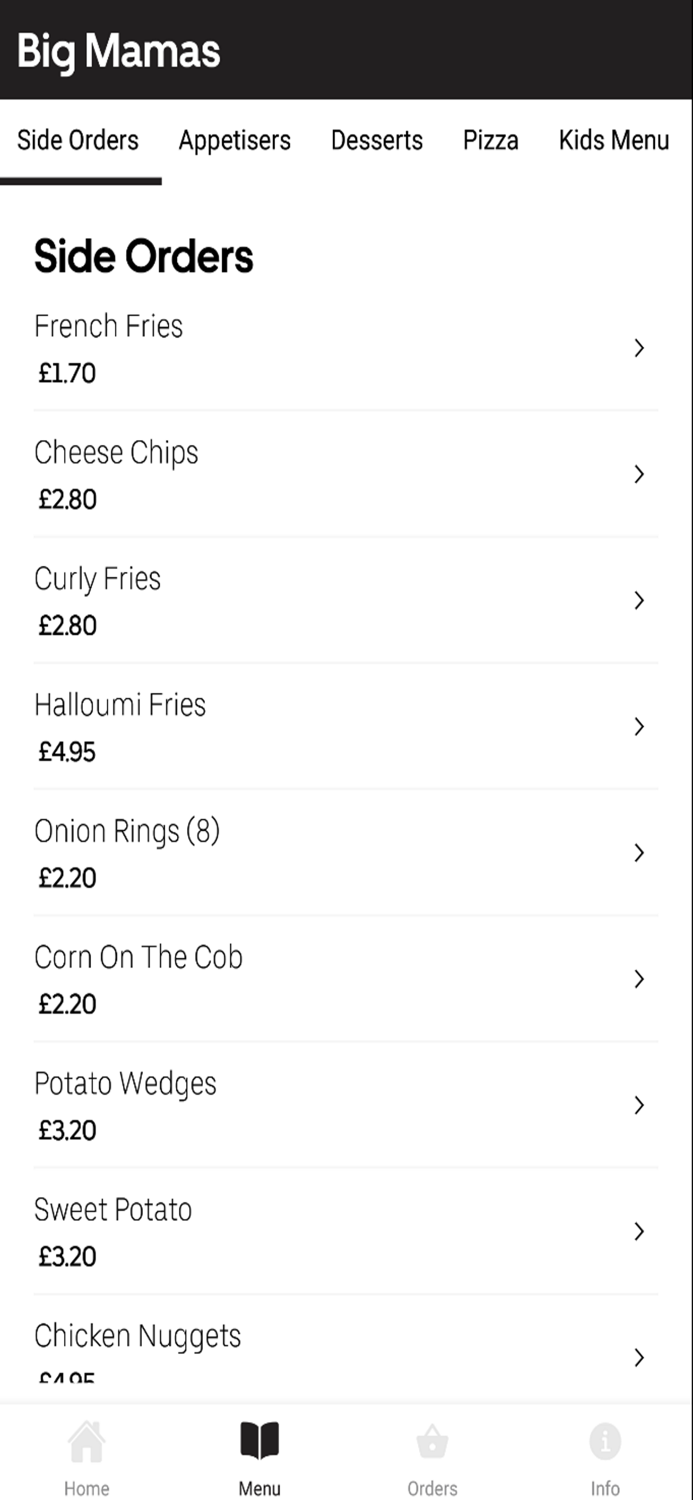The height and width of the screenshot is (1500, 693).
Task: Click the chevron beside Curly Fries
Action: pos(639,600)
